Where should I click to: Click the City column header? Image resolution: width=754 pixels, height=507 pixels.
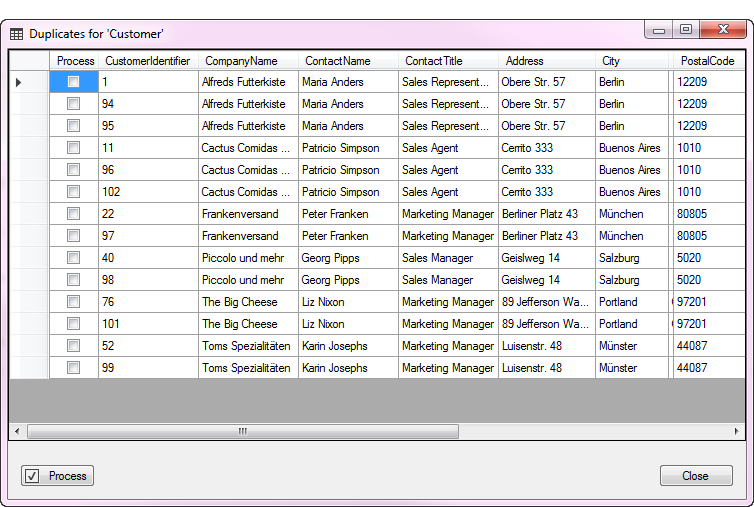point(632,61)
